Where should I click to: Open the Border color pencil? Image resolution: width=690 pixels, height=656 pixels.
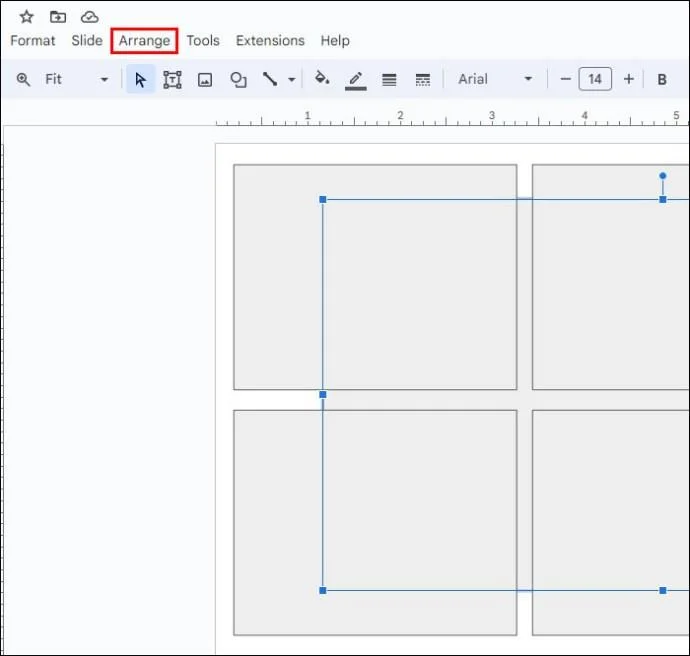coord(356,80)
